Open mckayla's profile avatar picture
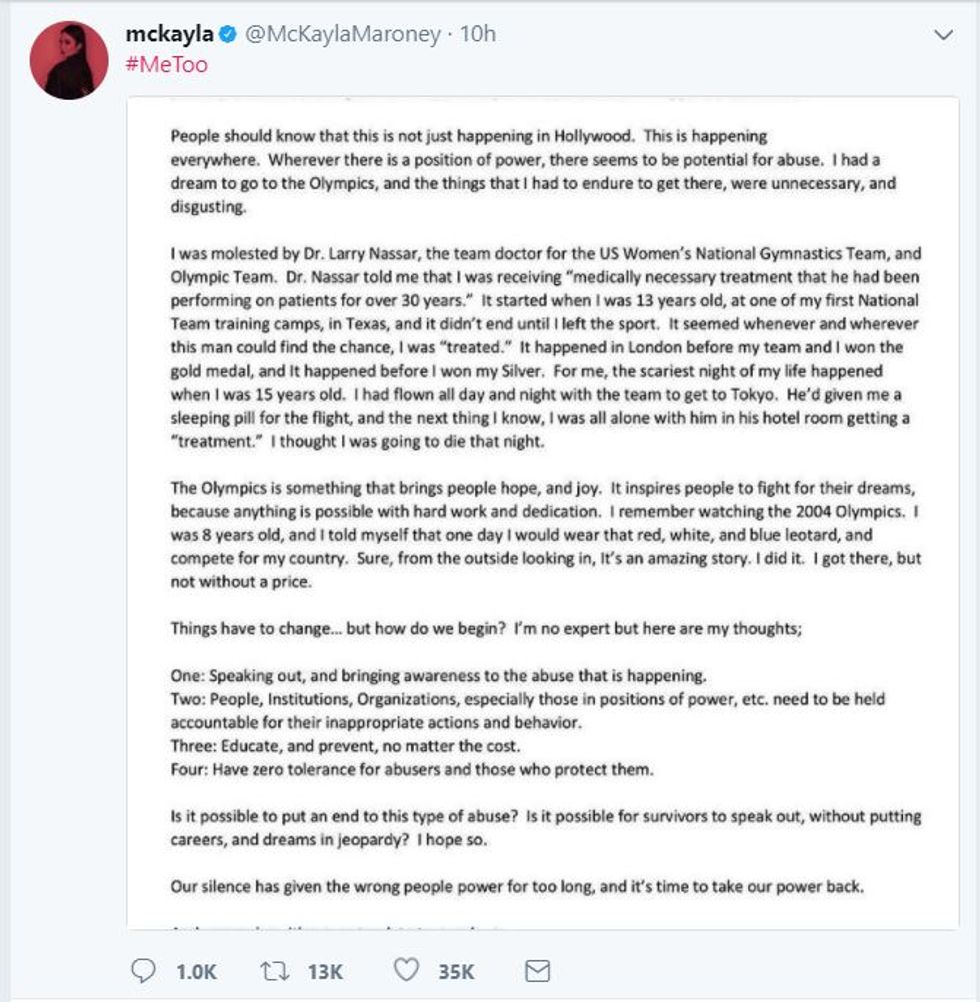The width and height of the screenshot is (980, 1002). pyautogui.click(x=69, y=59)
